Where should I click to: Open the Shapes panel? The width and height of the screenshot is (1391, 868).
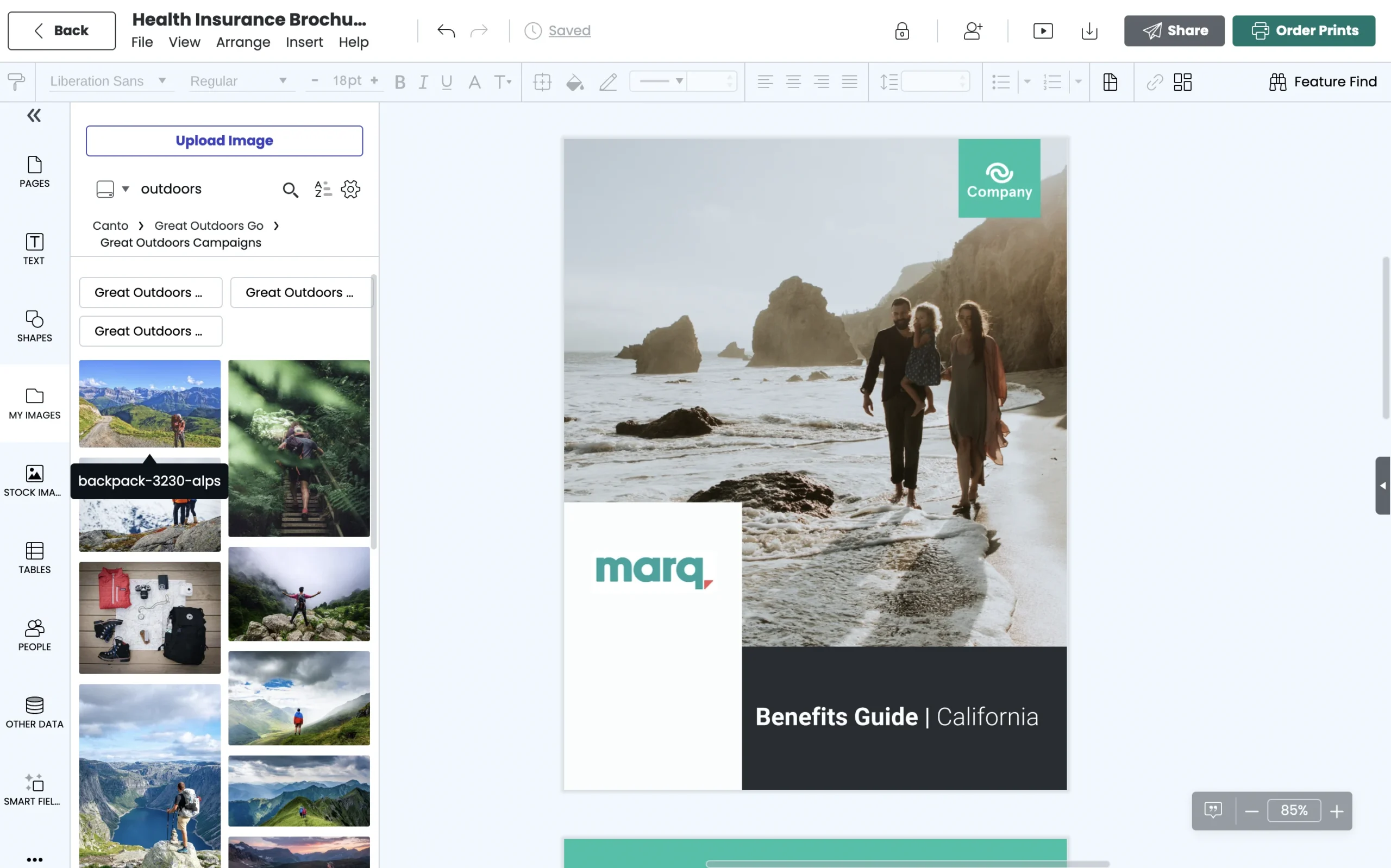click(34, 326)
